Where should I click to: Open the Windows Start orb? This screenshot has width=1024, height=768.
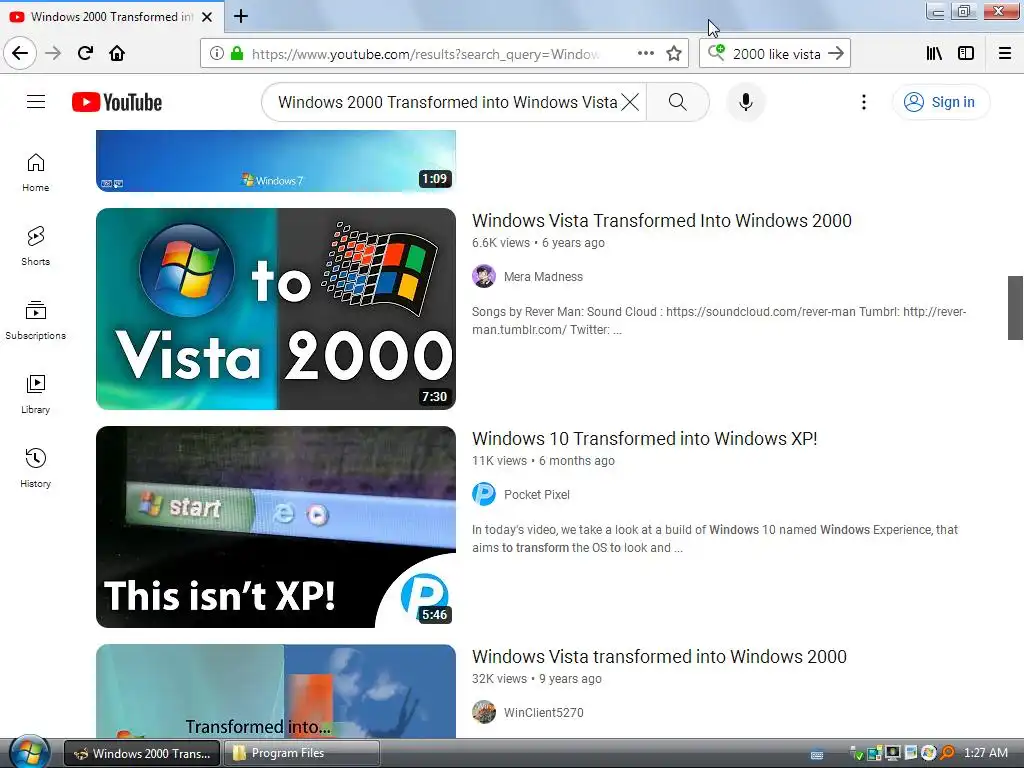click(29, 752)
